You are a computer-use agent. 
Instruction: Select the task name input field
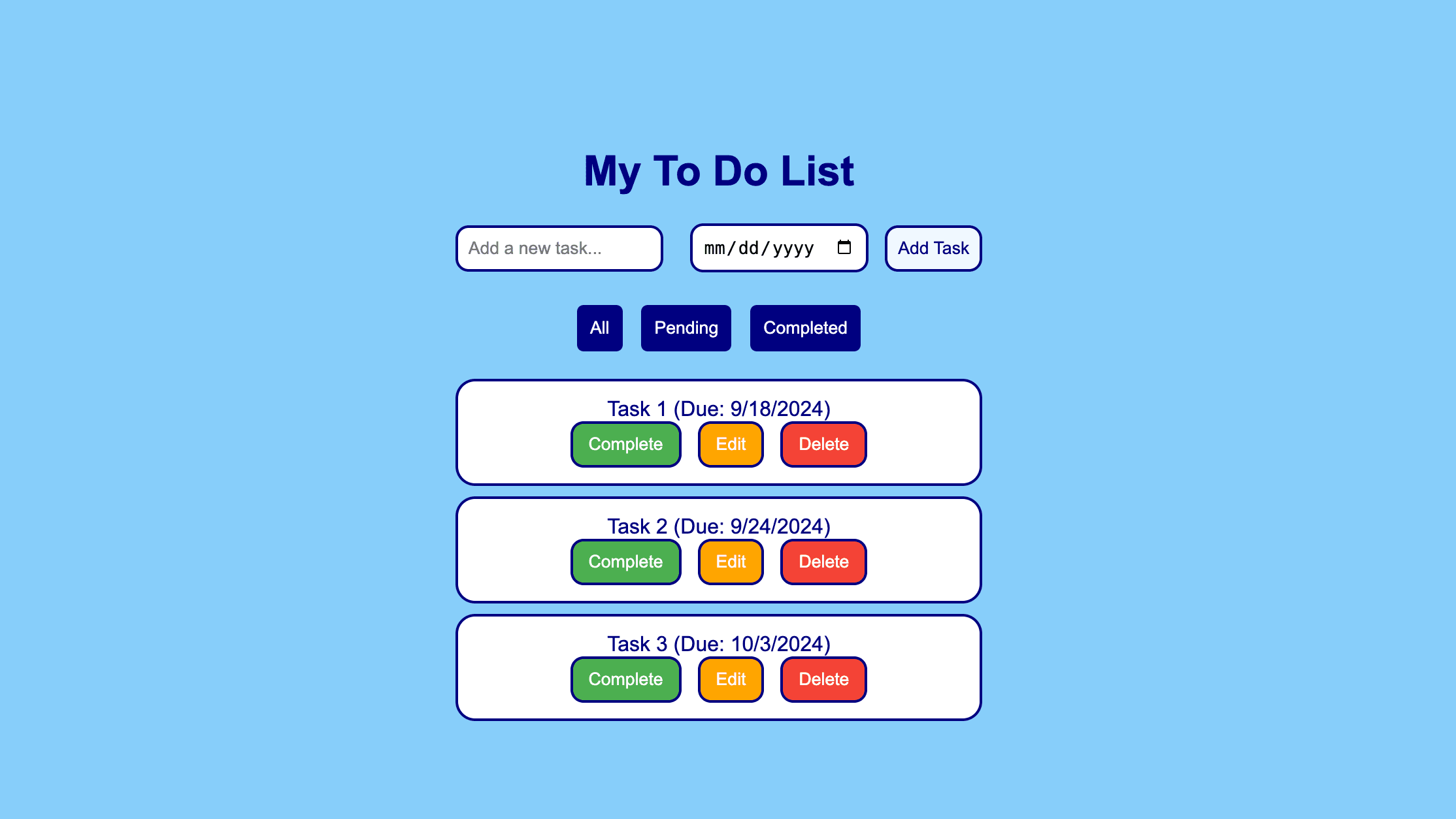coord(558,248)
